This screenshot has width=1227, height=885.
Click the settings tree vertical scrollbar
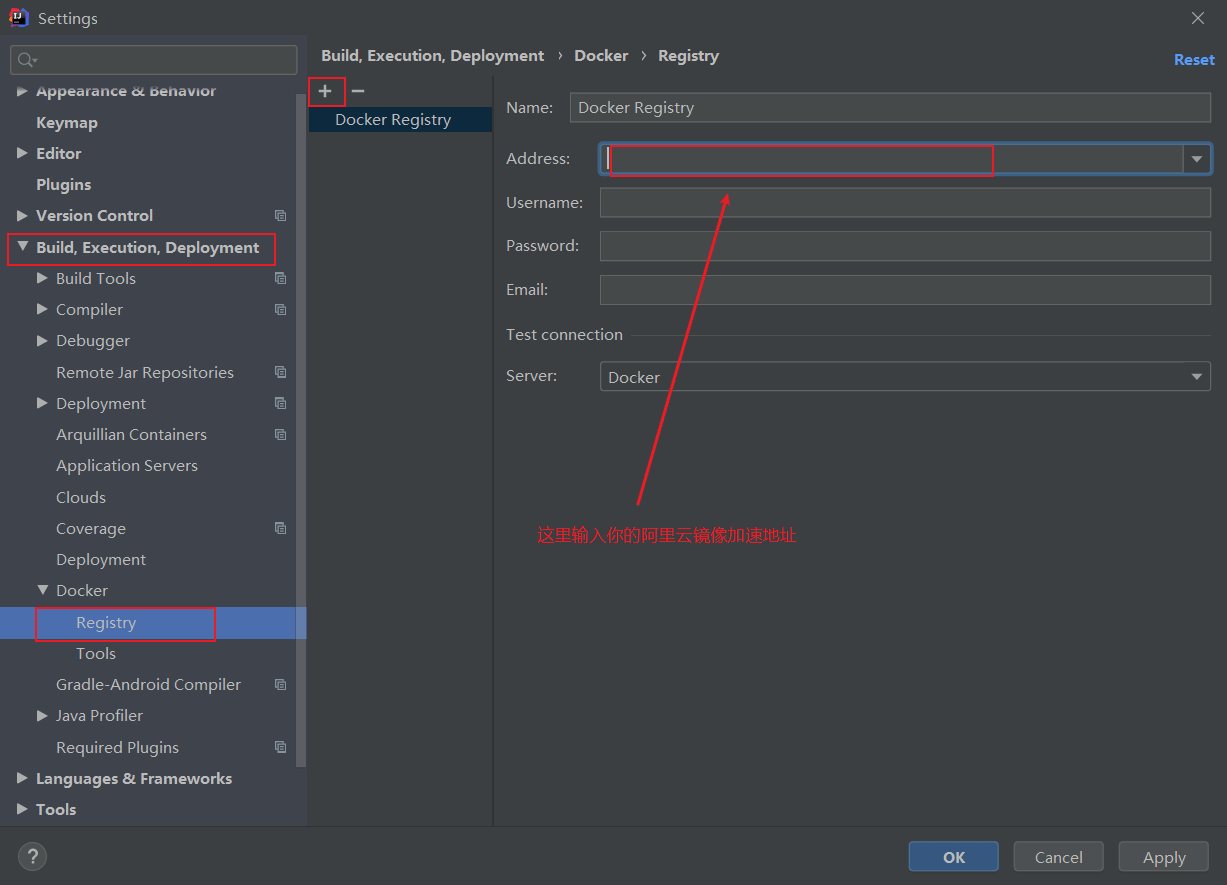301,430
